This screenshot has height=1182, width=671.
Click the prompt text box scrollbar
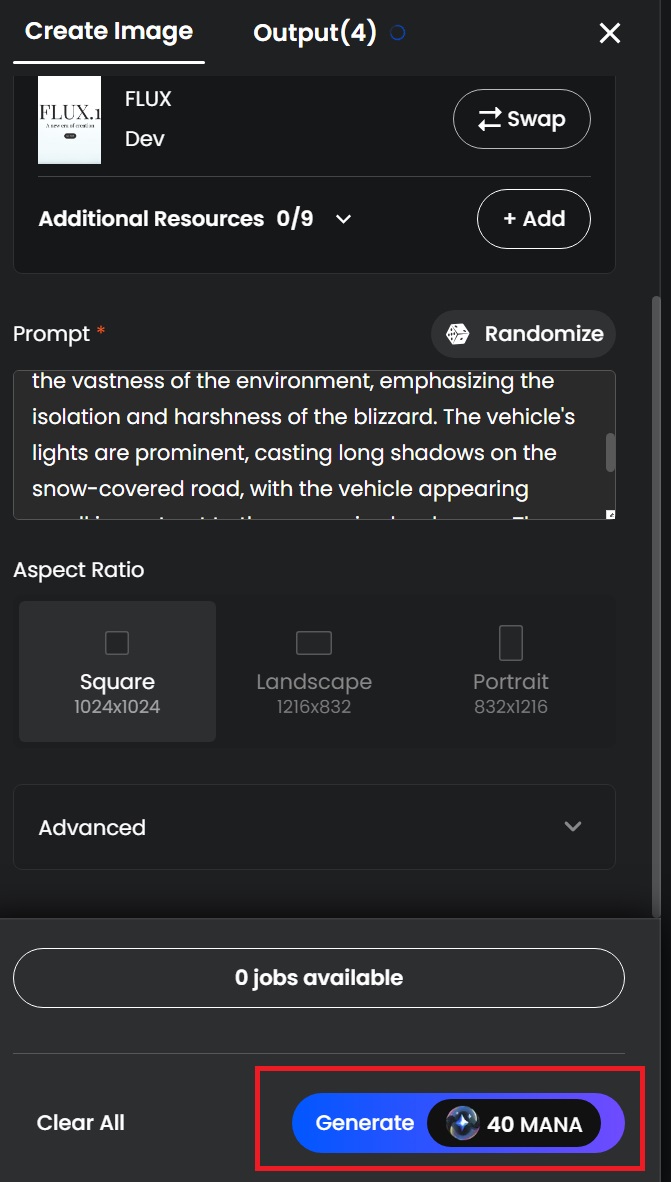point(611,452)
